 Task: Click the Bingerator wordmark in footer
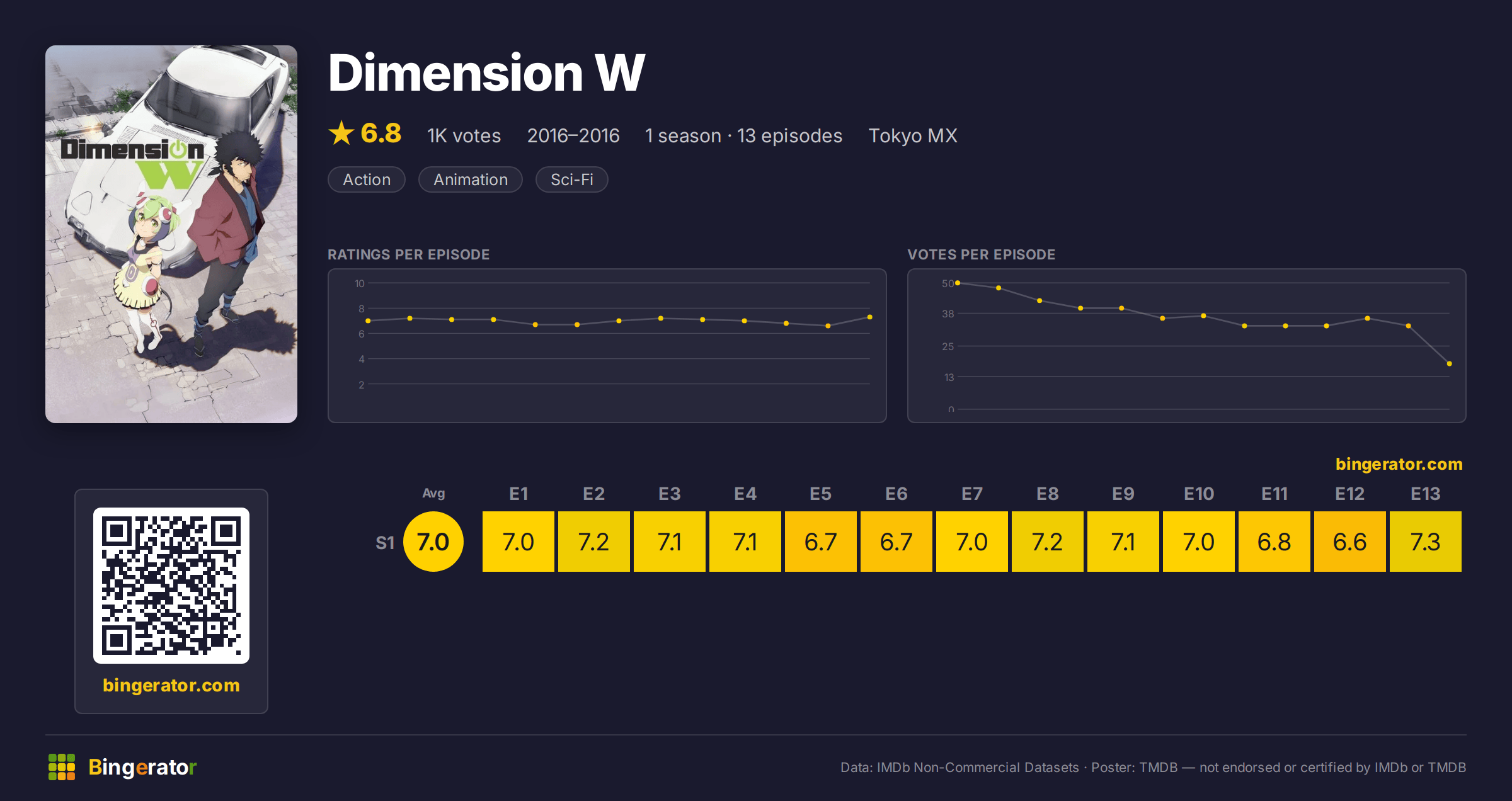pos(142,767)
